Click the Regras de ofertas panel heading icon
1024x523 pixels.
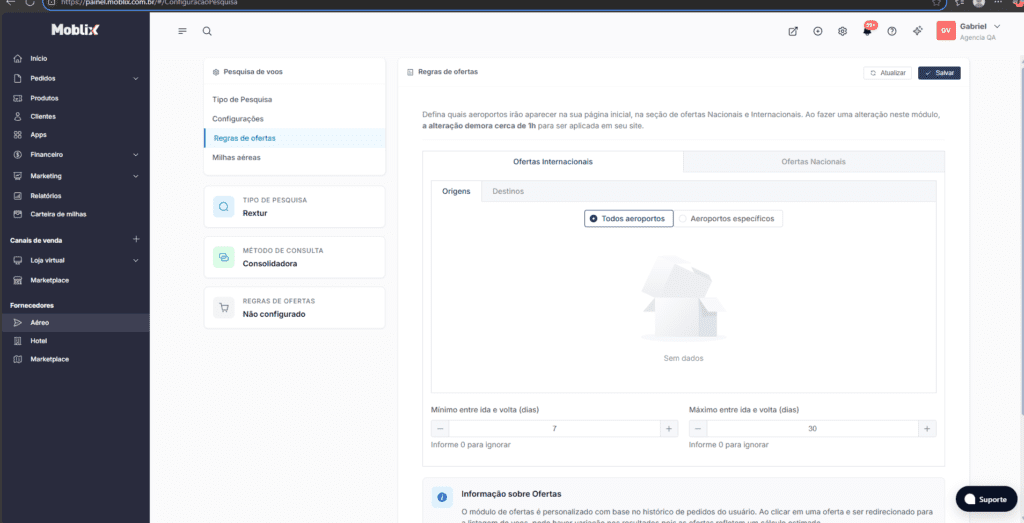pyautogui.click(x=409, y=72)
